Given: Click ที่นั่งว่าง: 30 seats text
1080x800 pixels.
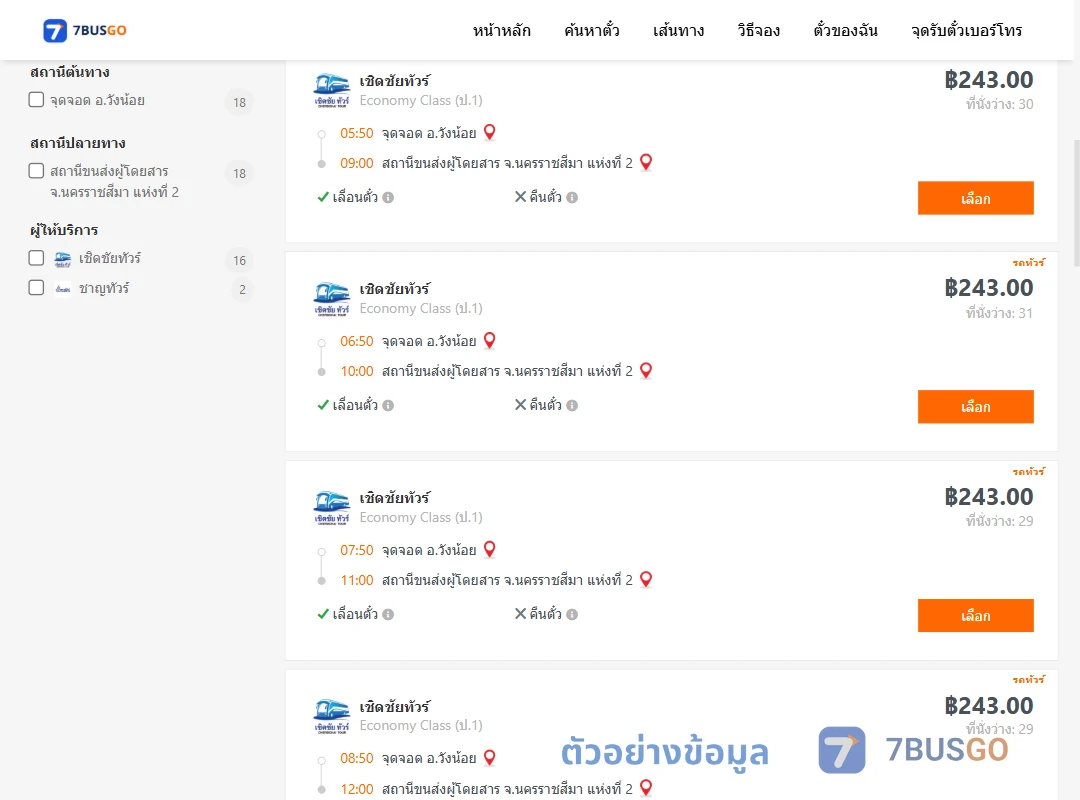Looking at the screenshot, I should click(x=999, y=104).
